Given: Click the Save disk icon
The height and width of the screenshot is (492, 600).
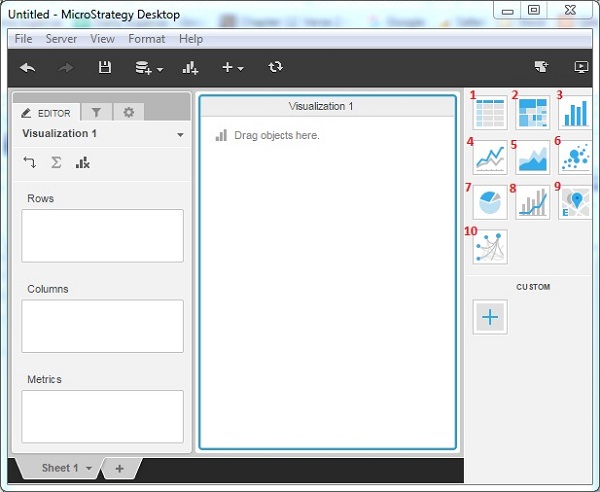Looking at the screenshot, I should 104,67.
